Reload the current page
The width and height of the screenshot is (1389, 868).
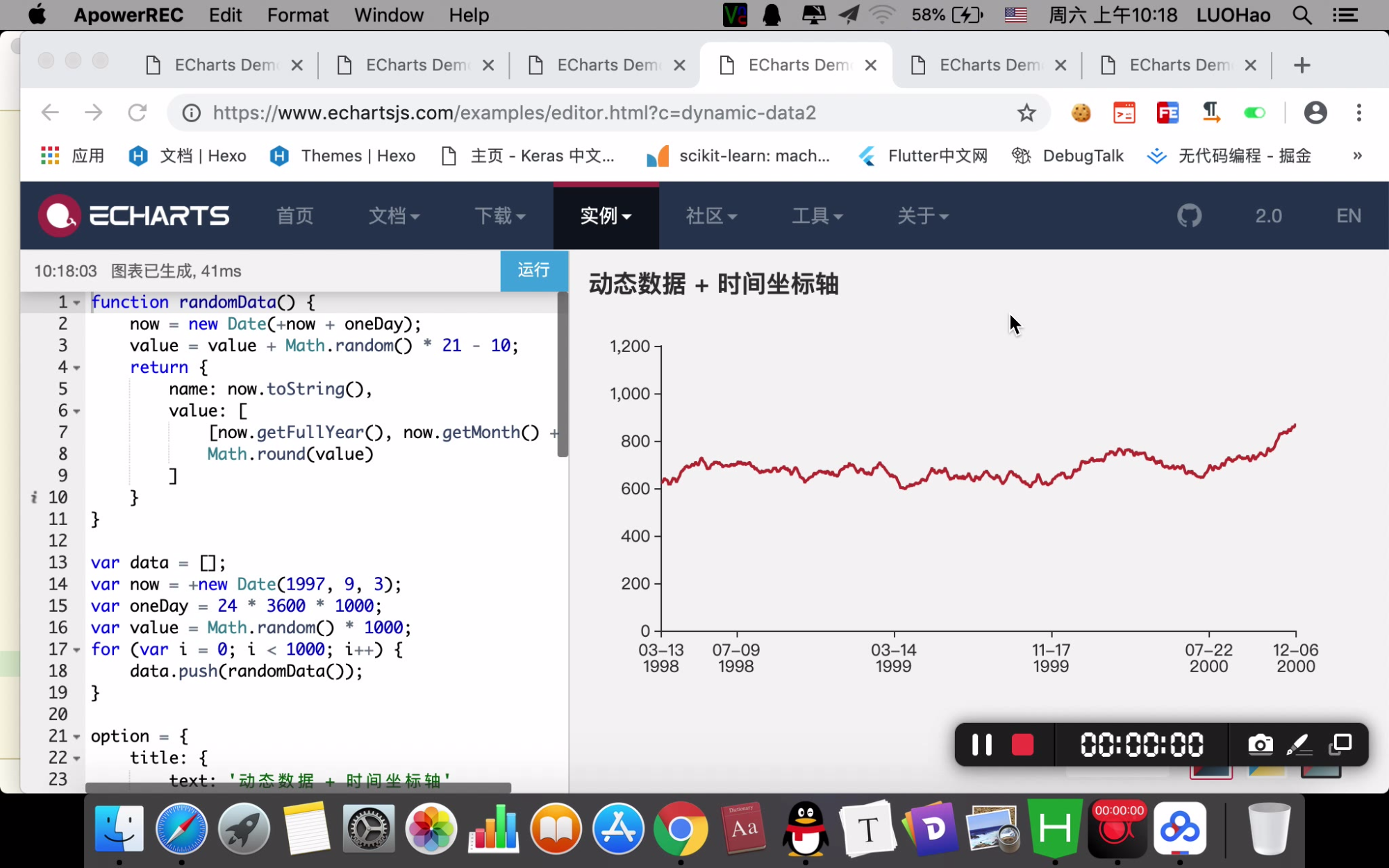(x=138, y=112)
